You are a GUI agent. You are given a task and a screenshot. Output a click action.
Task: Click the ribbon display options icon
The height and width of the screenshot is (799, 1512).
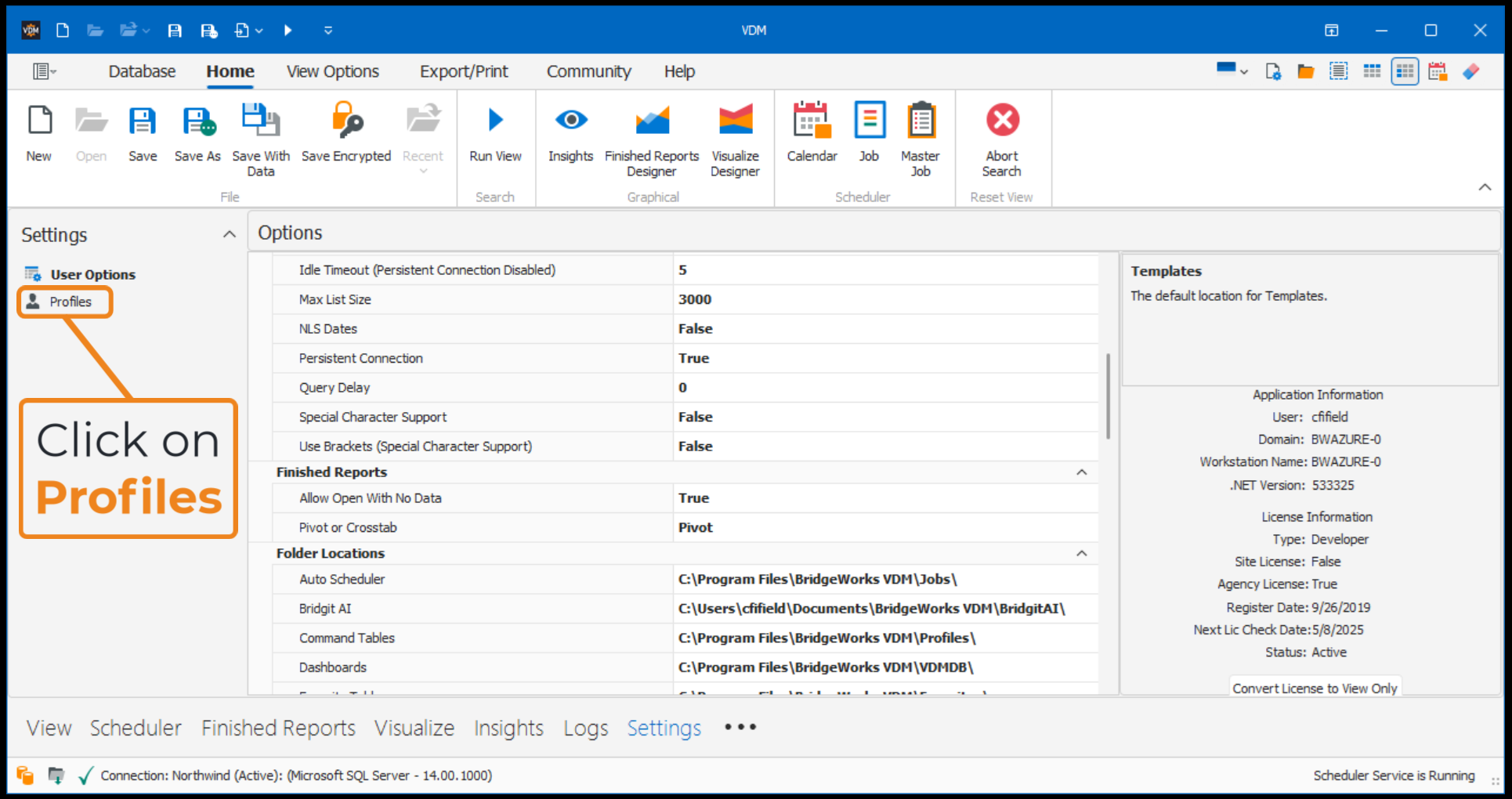1331,31
